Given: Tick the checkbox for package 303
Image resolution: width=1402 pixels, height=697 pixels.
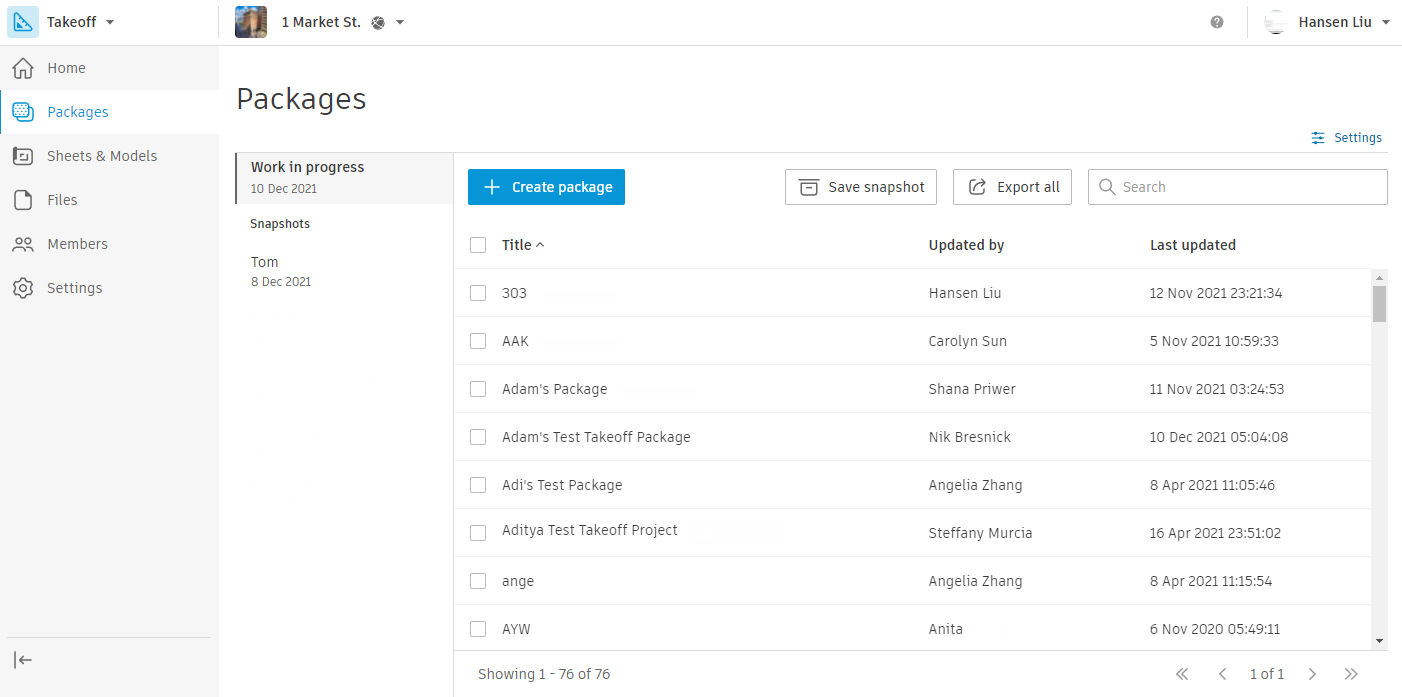Looking at the screenshot, I should coord(478,293).
